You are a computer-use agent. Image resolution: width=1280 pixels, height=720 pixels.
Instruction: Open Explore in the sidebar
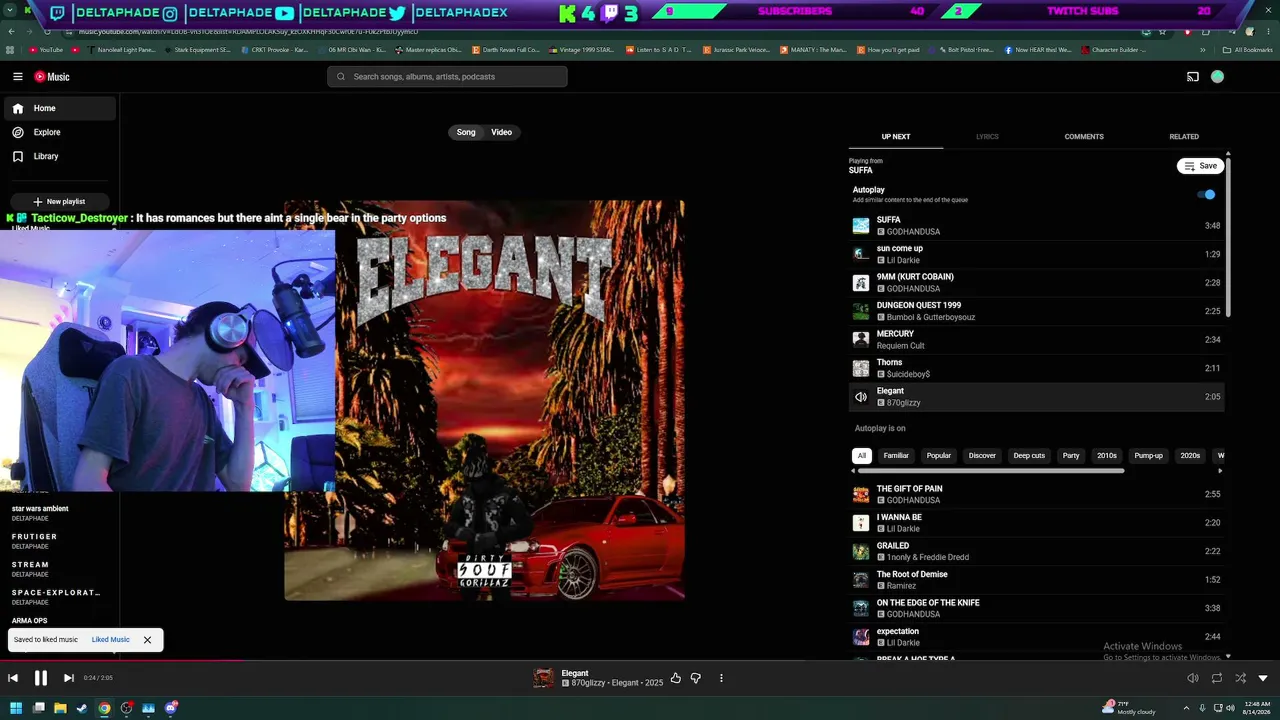click(x=60, y=132)
